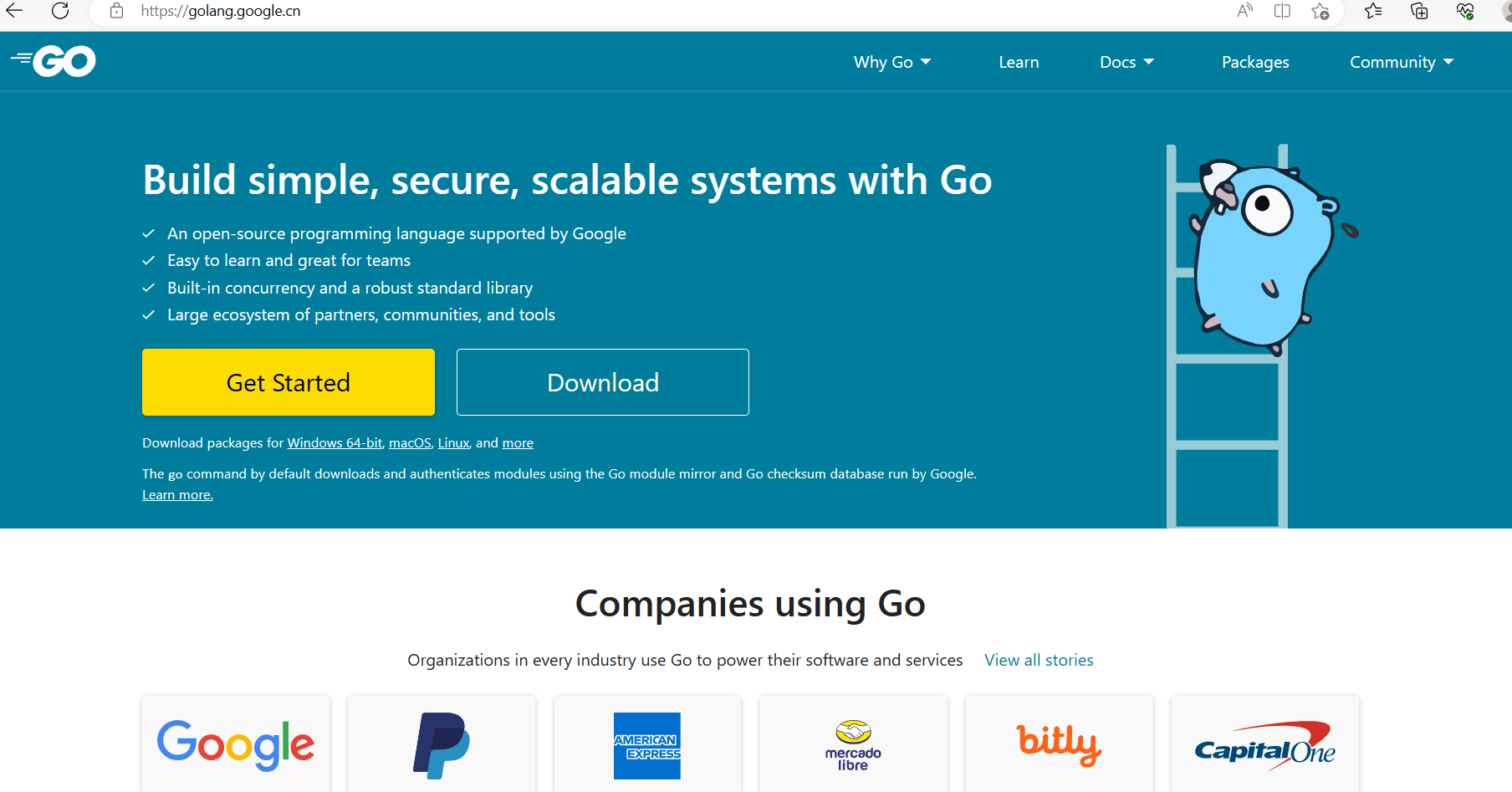
Task: Open the Google company card
Action: [x=236, y=744]
